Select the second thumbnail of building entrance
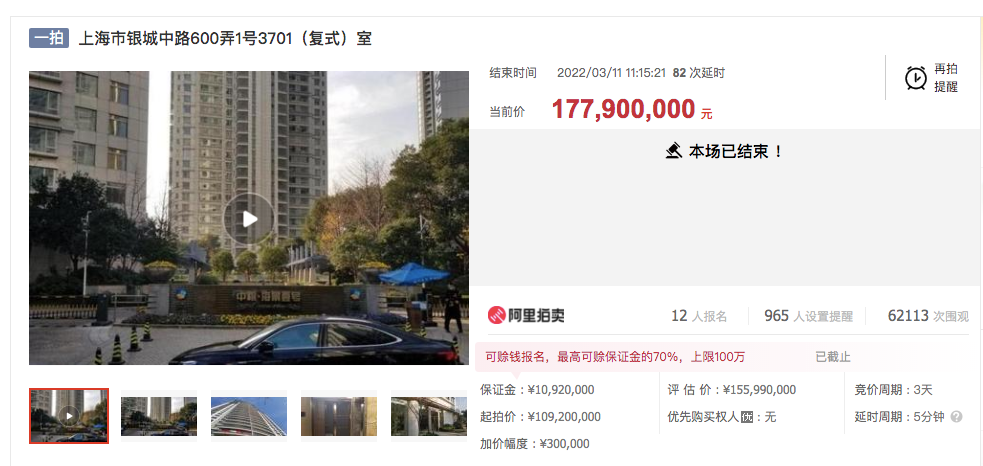Screen dimensions: 983x466 [159, 416]
